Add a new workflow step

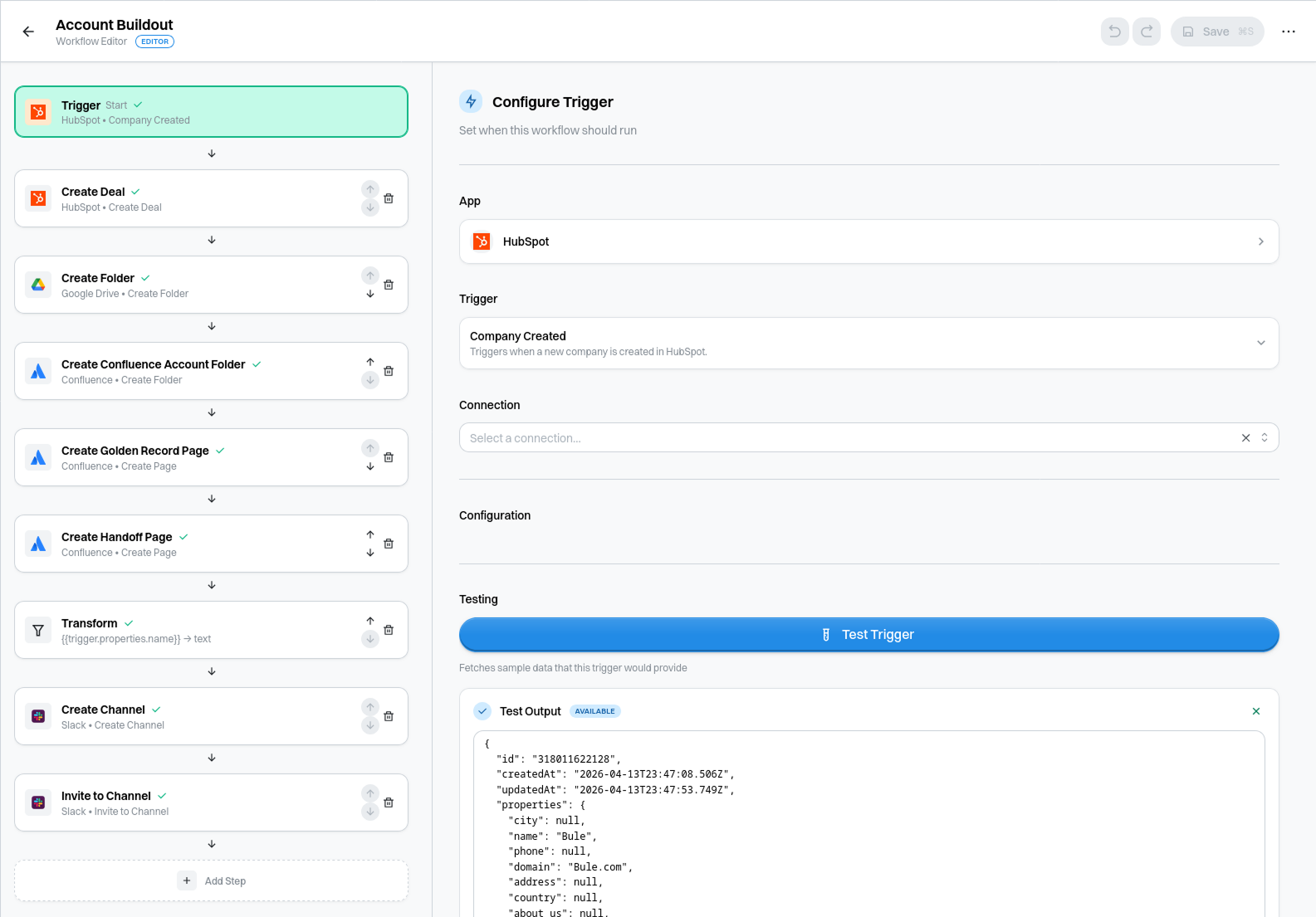[211, 880]
